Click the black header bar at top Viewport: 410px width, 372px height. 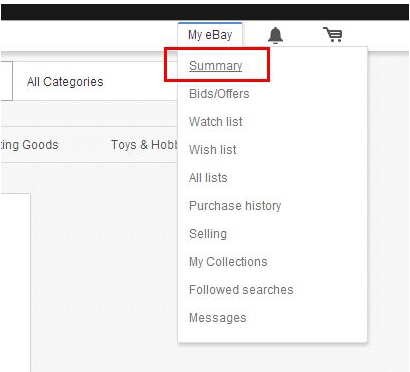[205, 12]
